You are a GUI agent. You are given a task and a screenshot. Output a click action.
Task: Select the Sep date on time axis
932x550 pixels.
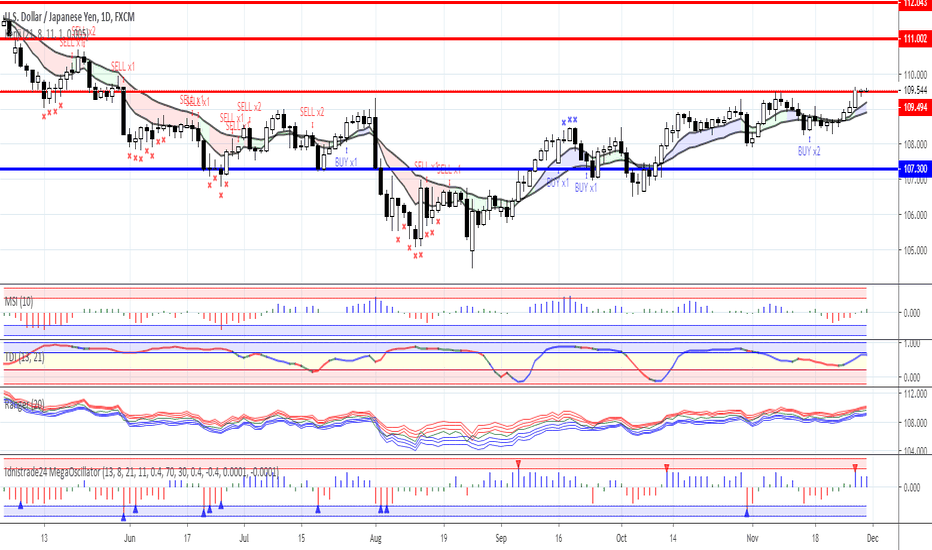pyautogui.click(x=501, y=536)
